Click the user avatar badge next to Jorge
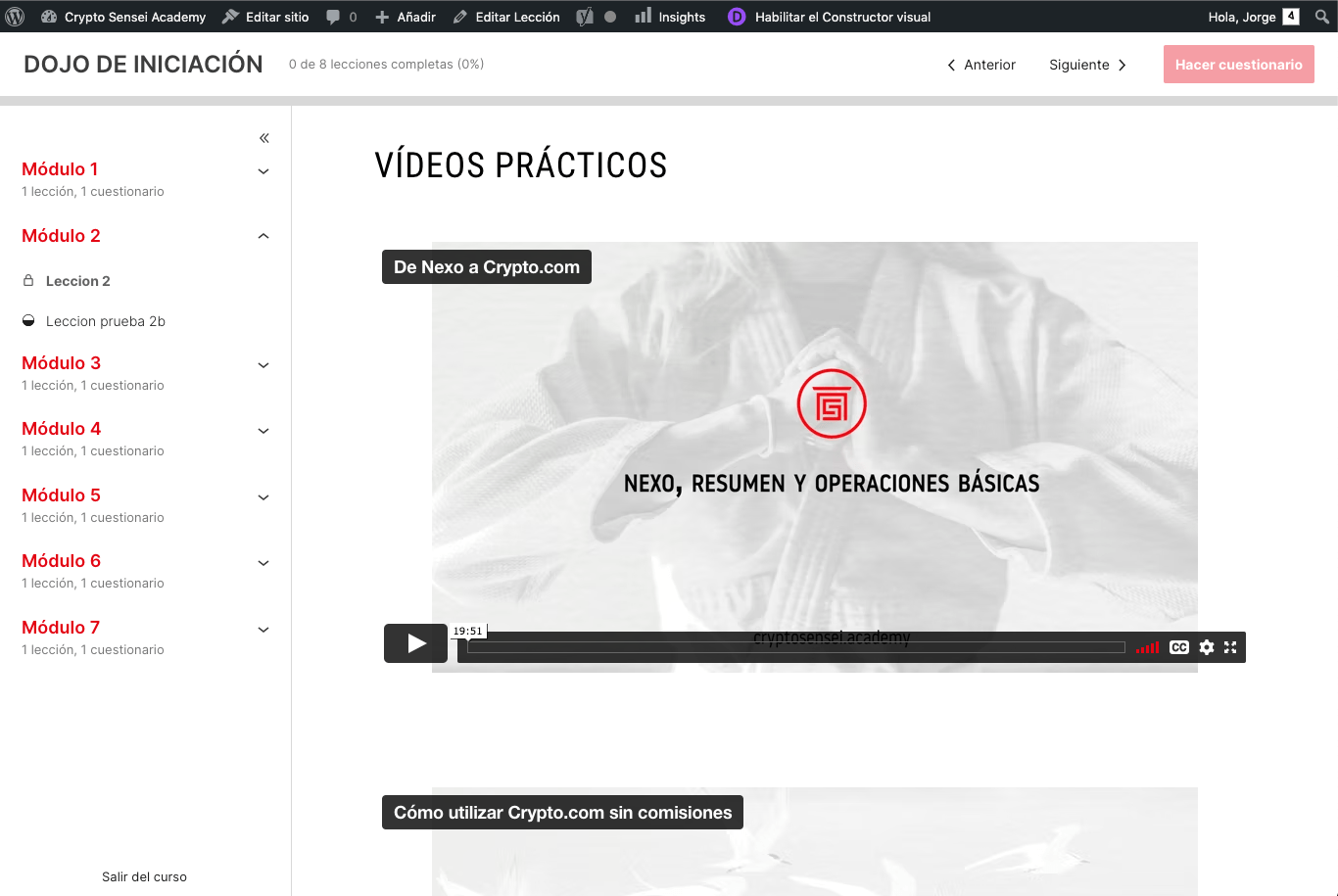This screenshot has width=1338, height=896. (1291, 17)
